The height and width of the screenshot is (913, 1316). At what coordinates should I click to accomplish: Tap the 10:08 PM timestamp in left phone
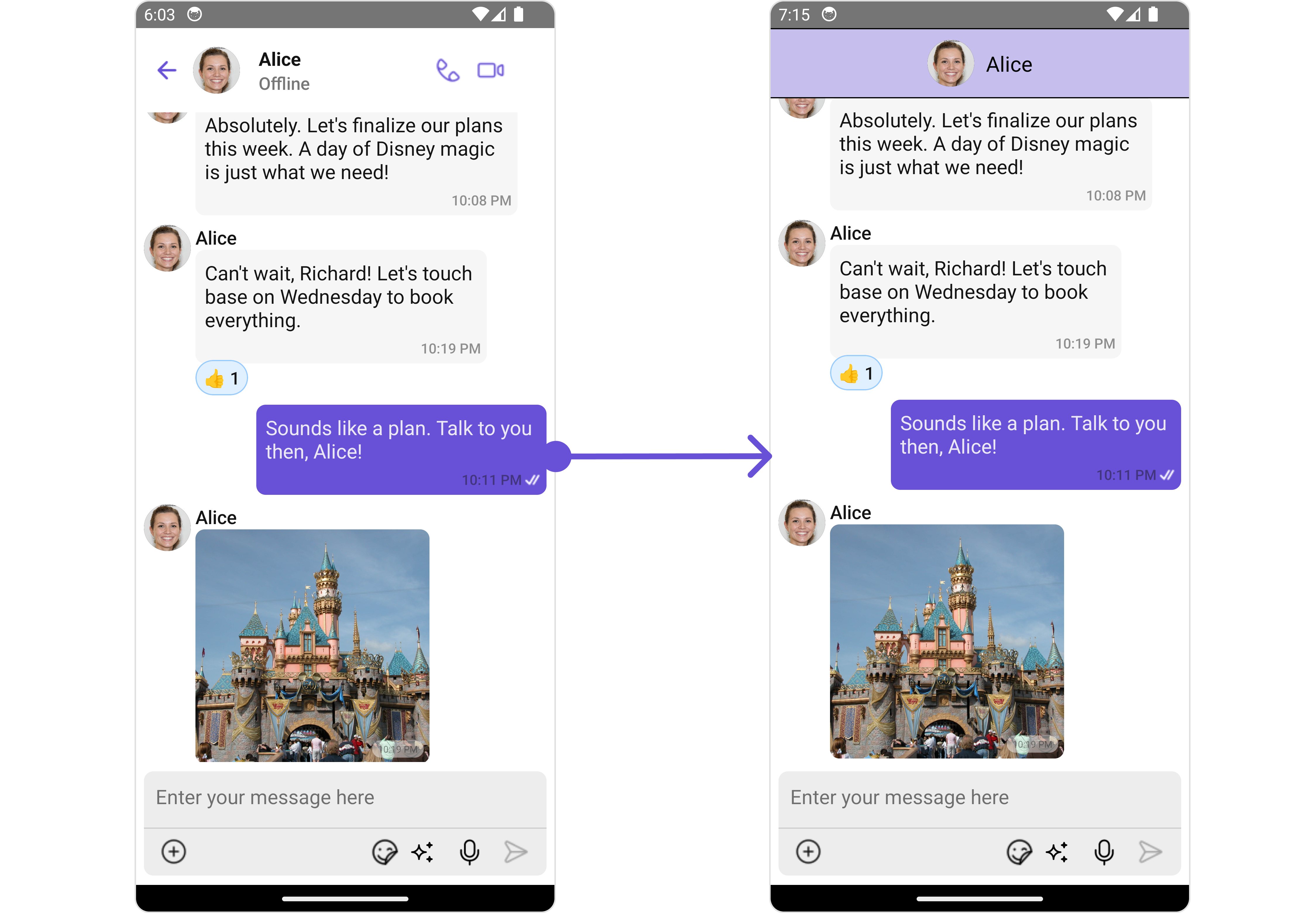coord(482,201)
